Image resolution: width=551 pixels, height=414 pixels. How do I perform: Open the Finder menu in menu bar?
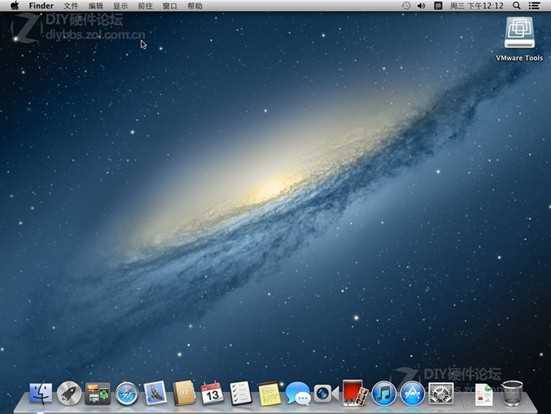click(x=41, y=6)
